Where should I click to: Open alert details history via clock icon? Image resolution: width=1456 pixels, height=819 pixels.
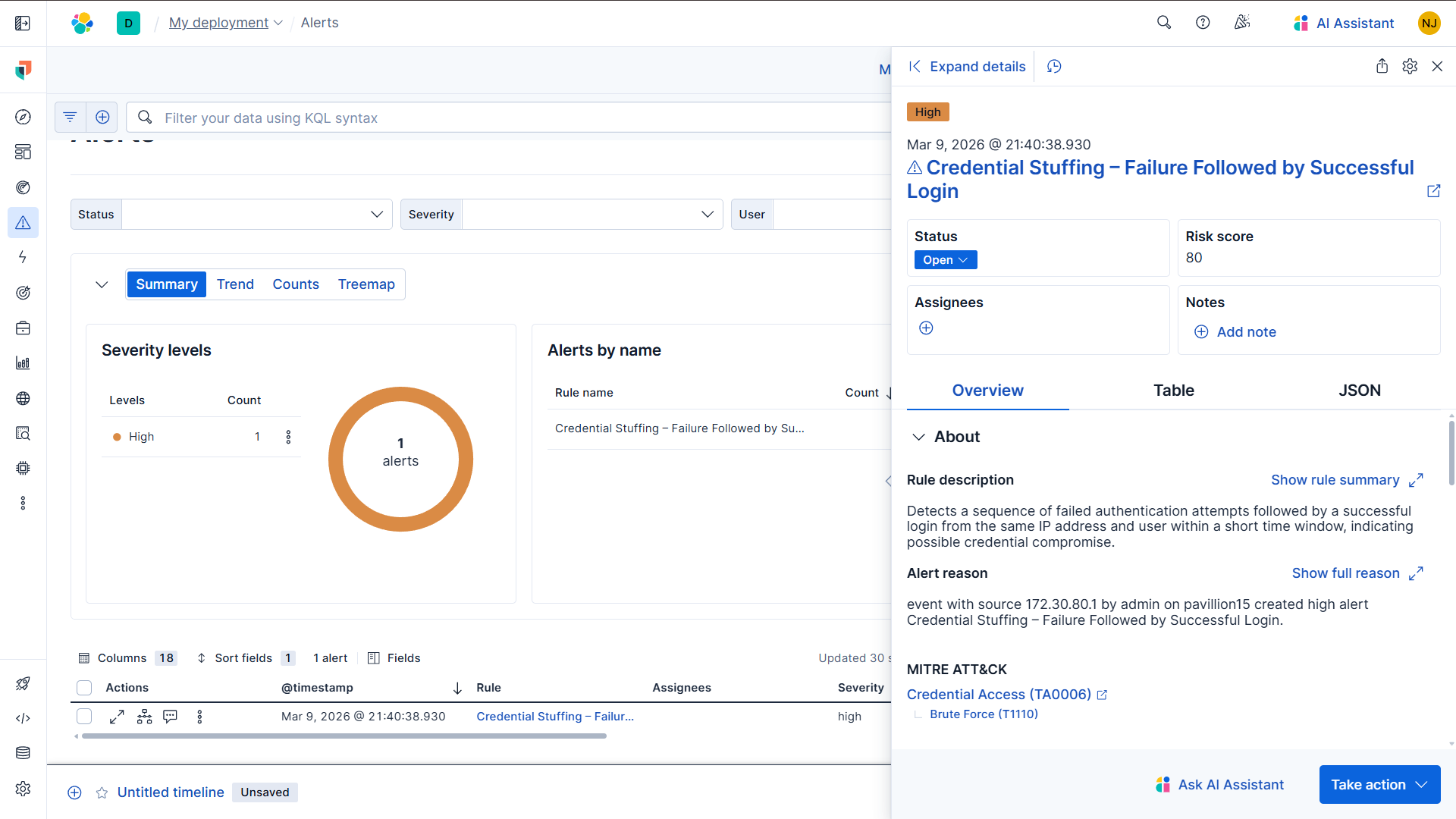(1054, 66)
